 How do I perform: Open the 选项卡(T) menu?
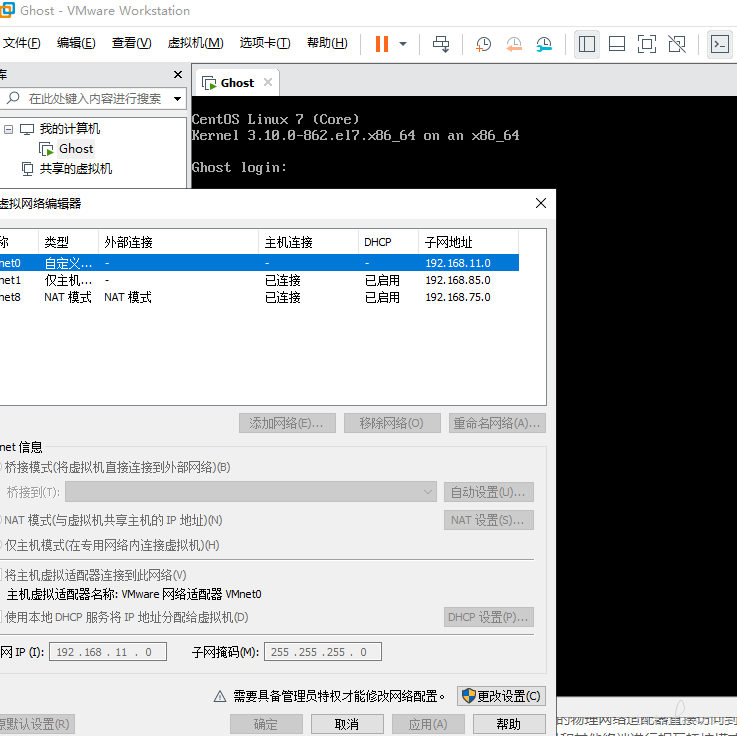click(x=265, y=43)
